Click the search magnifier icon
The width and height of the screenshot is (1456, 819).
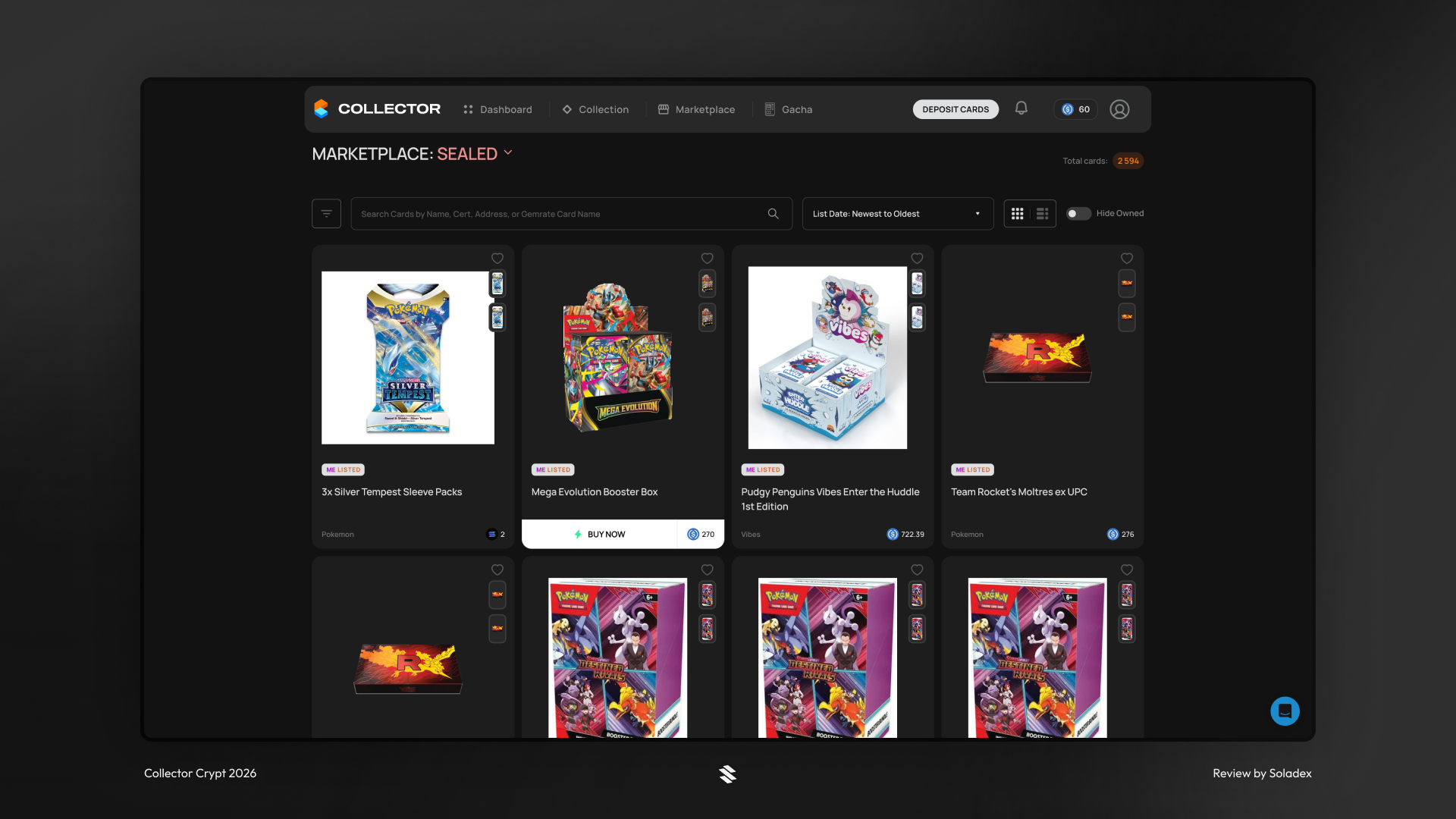(773, 214)
